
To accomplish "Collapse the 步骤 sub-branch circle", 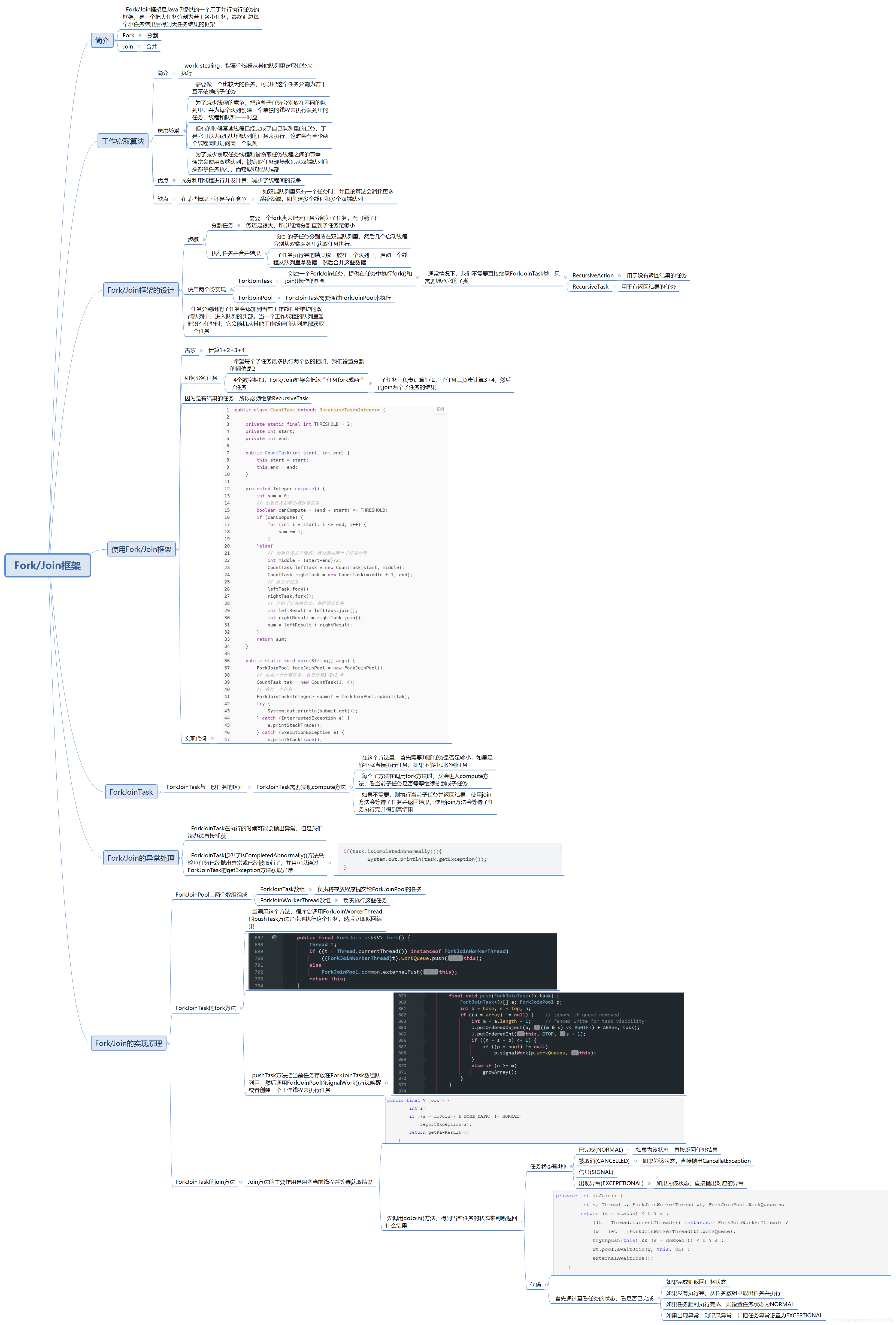I will tap(204, 240).
